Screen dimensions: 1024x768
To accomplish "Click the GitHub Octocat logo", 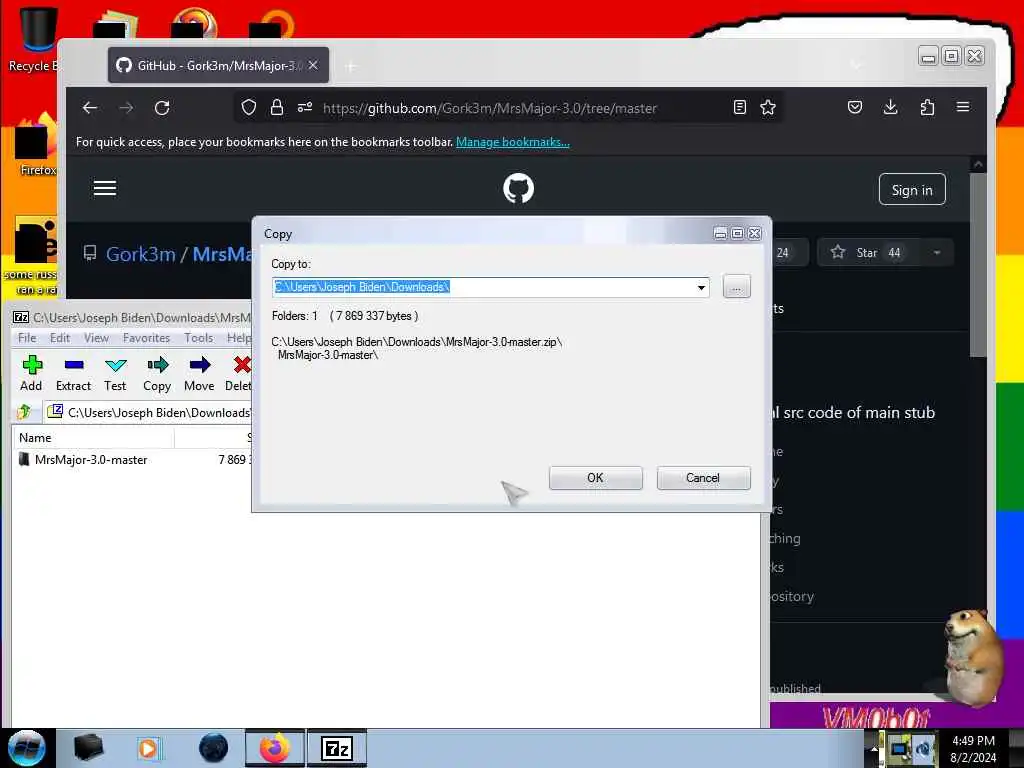I will 519,189.
